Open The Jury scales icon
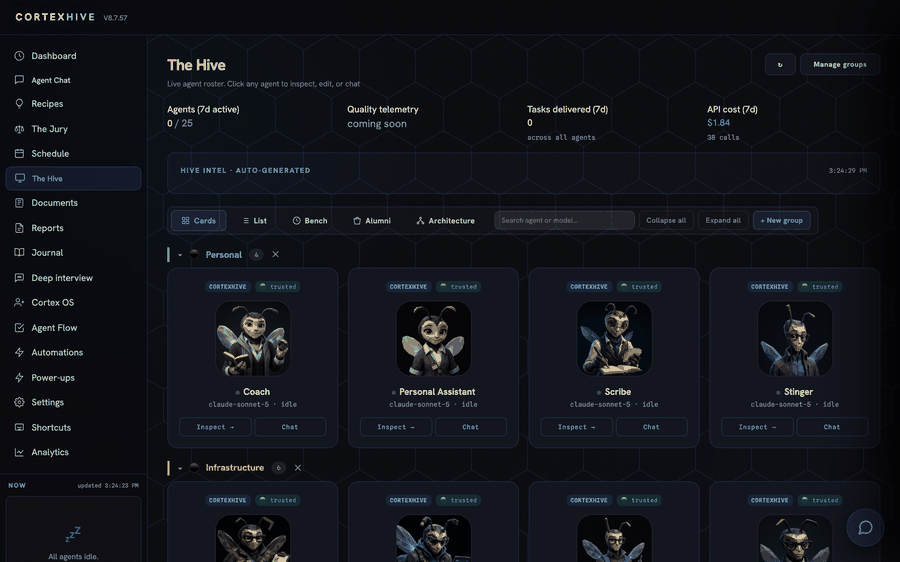Image resolution: width=900 pixels, height=562 pixels. pos(19,129)
